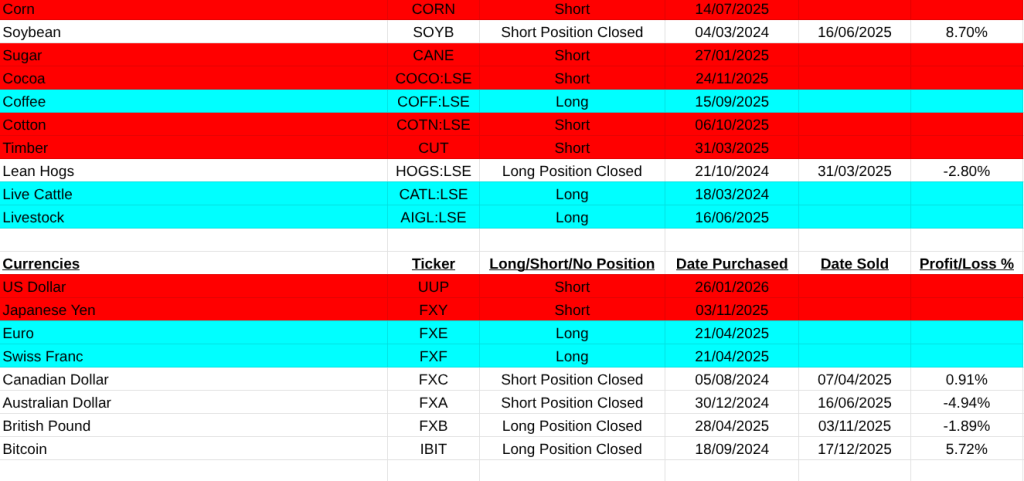Select the SOYB ticker cell

point(433,32)
